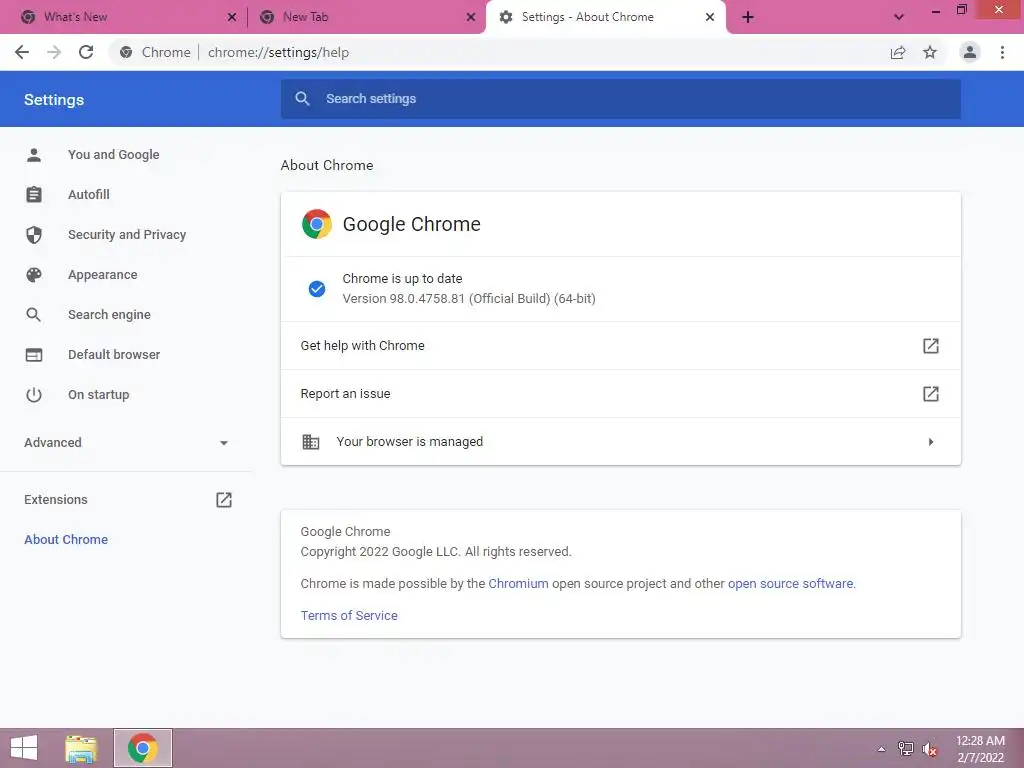The image size is (1024, 768).
Task: Click external-link icon for Get help with Chrome
Action: click(931, 345)
